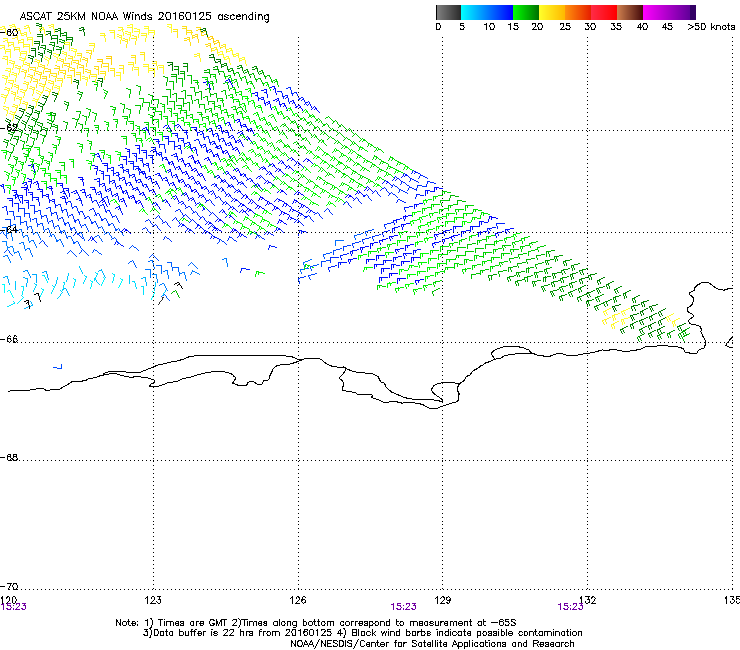Click the '123' longitude label
The image size is (740, 650).
153,600
